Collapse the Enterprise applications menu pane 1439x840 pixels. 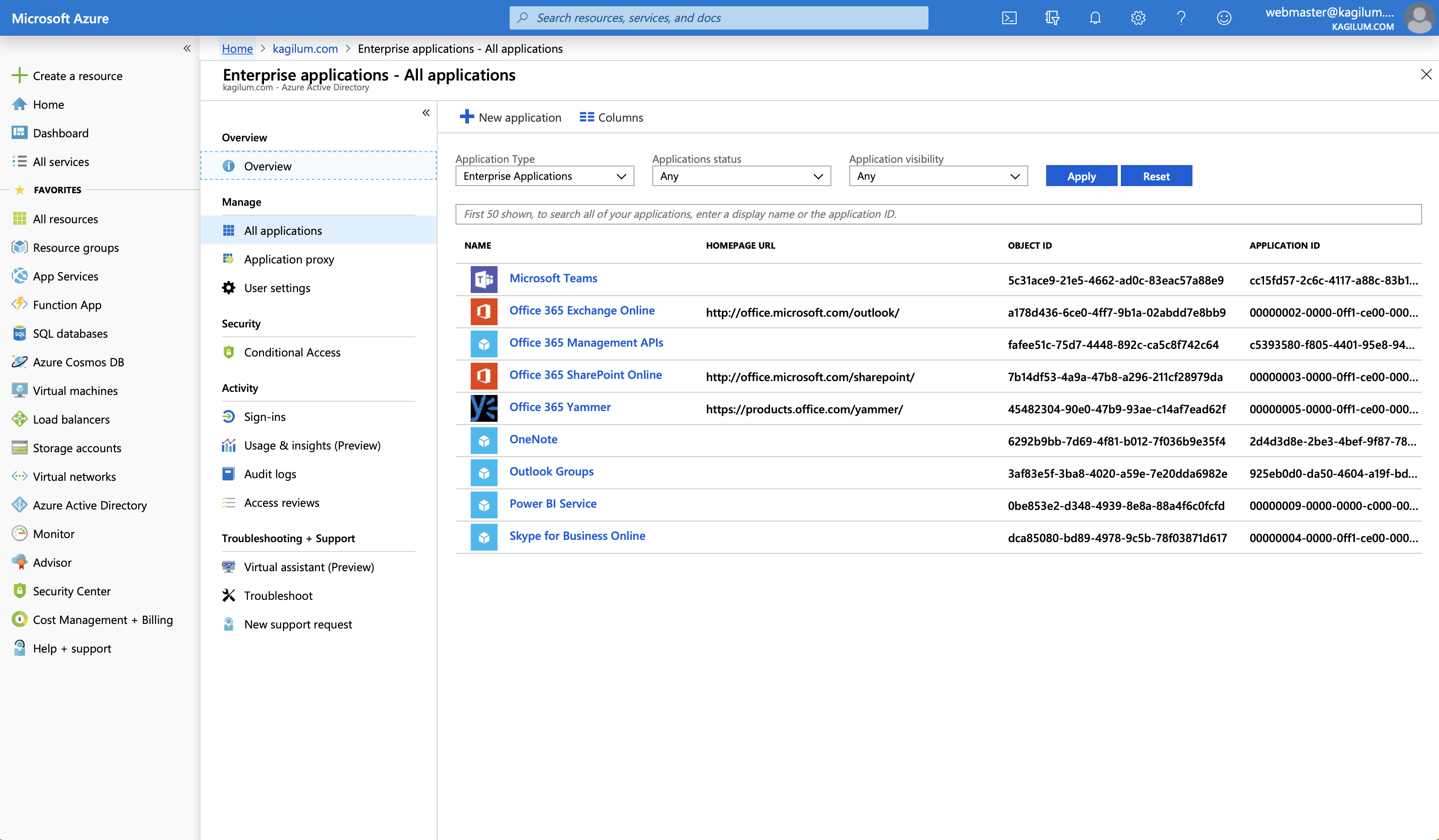(x=426, y=113)
